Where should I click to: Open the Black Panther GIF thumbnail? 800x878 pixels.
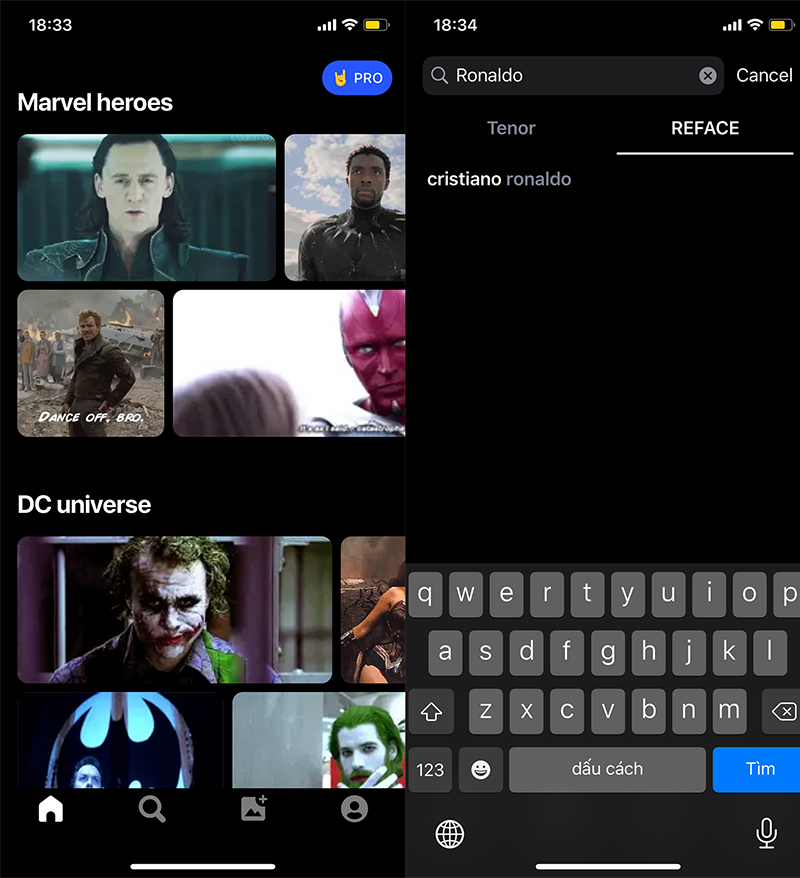[x=345, y=207]
